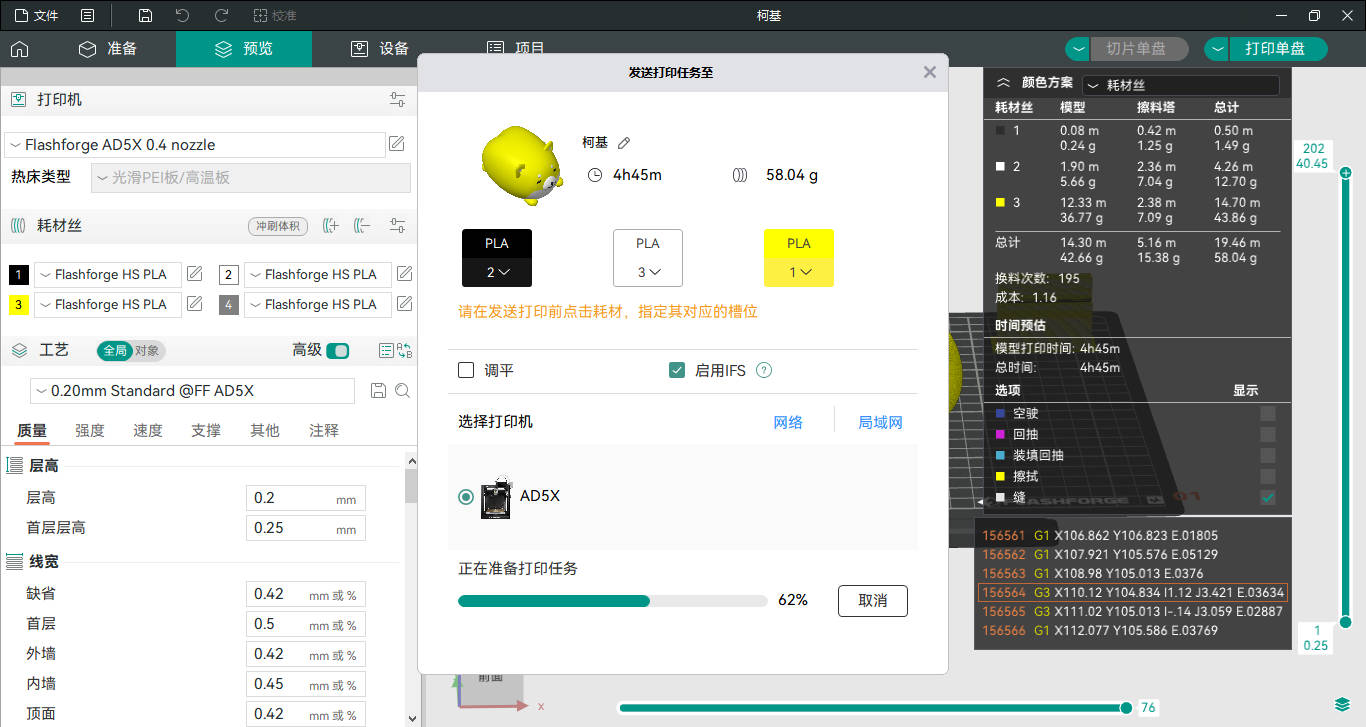Screen dimensions: 1366x727
Task: Open dropdown arrow beside 切片单盘
Action: [1078, 49]
